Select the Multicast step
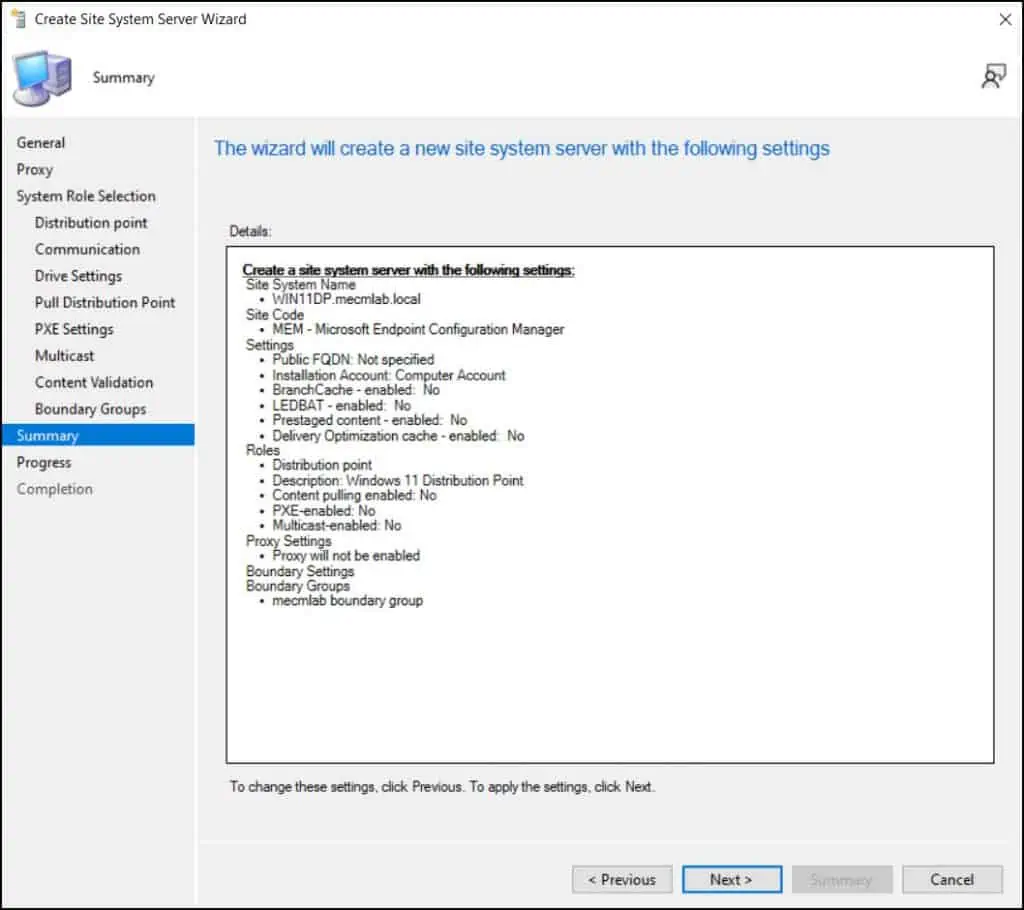The image size is (1024, 910). coord(65,356)
